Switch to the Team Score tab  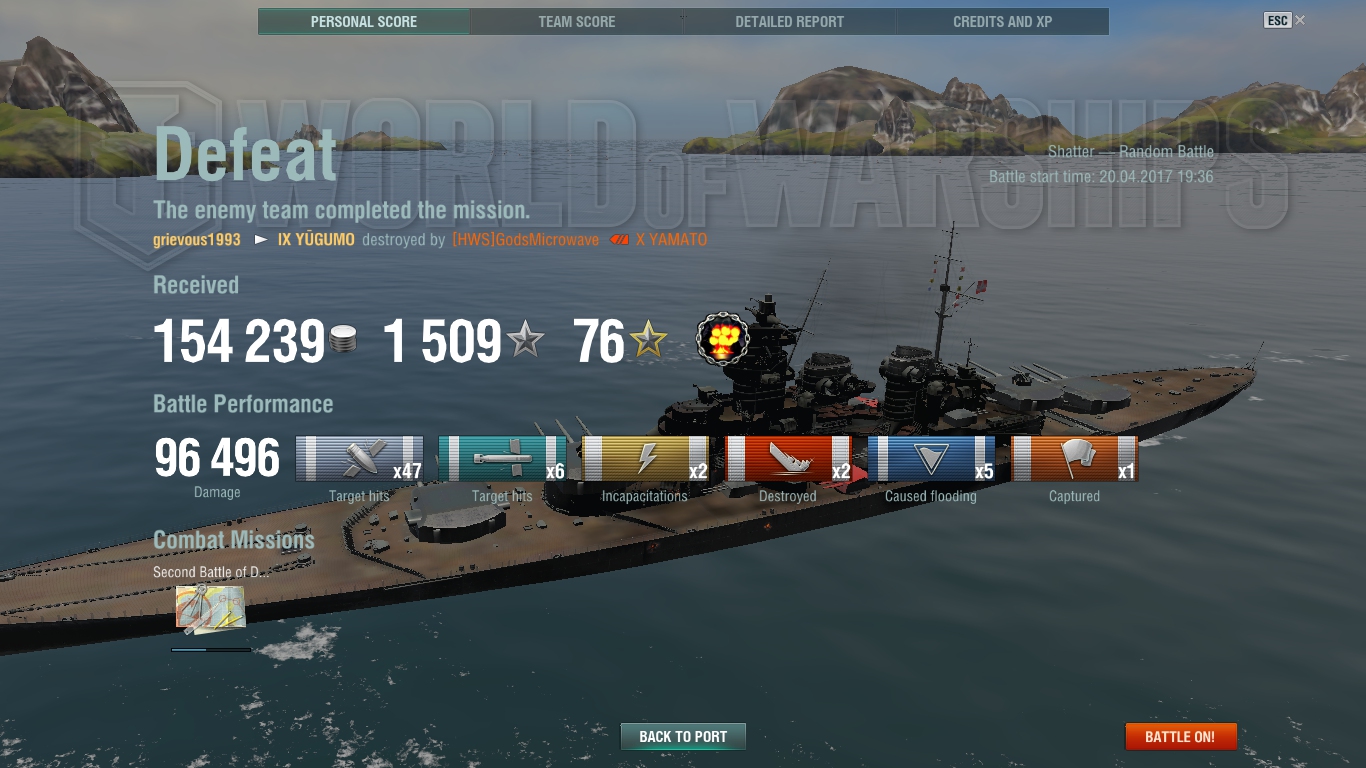pos(577,22)
